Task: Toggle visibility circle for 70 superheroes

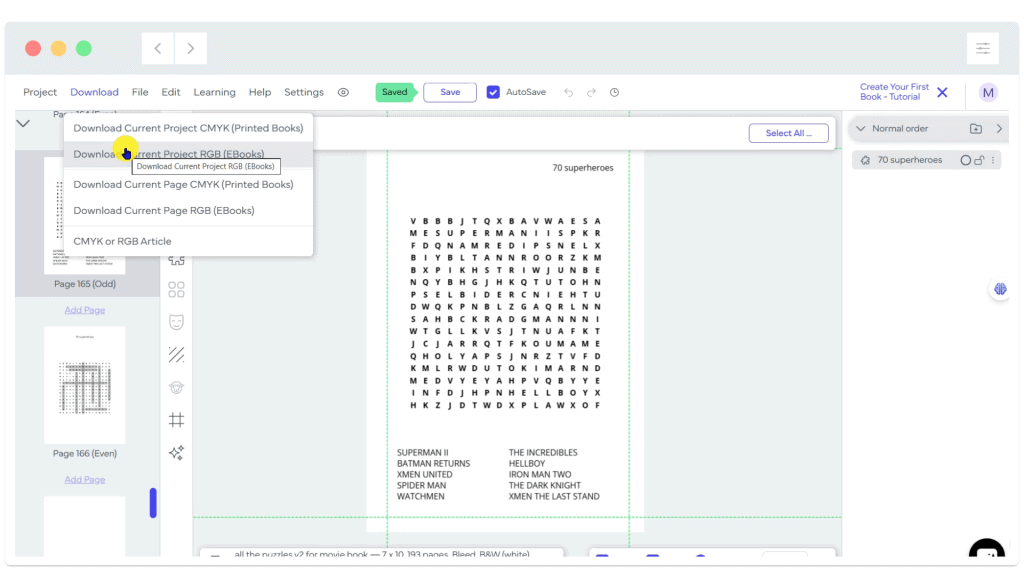Action: 965,160
